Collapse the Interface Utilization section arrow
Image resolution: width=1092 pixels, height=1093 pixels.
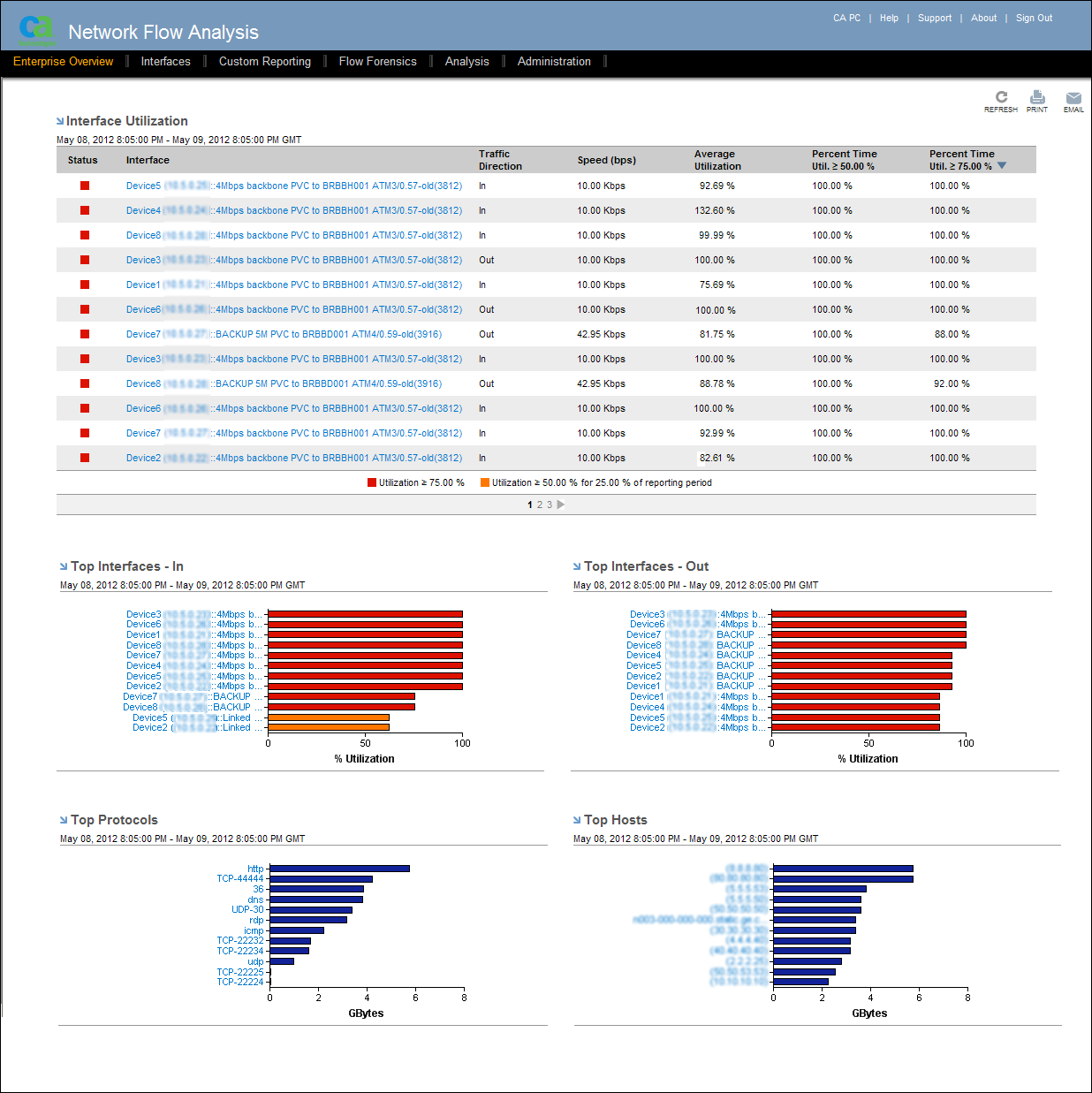tap(60, 120)
